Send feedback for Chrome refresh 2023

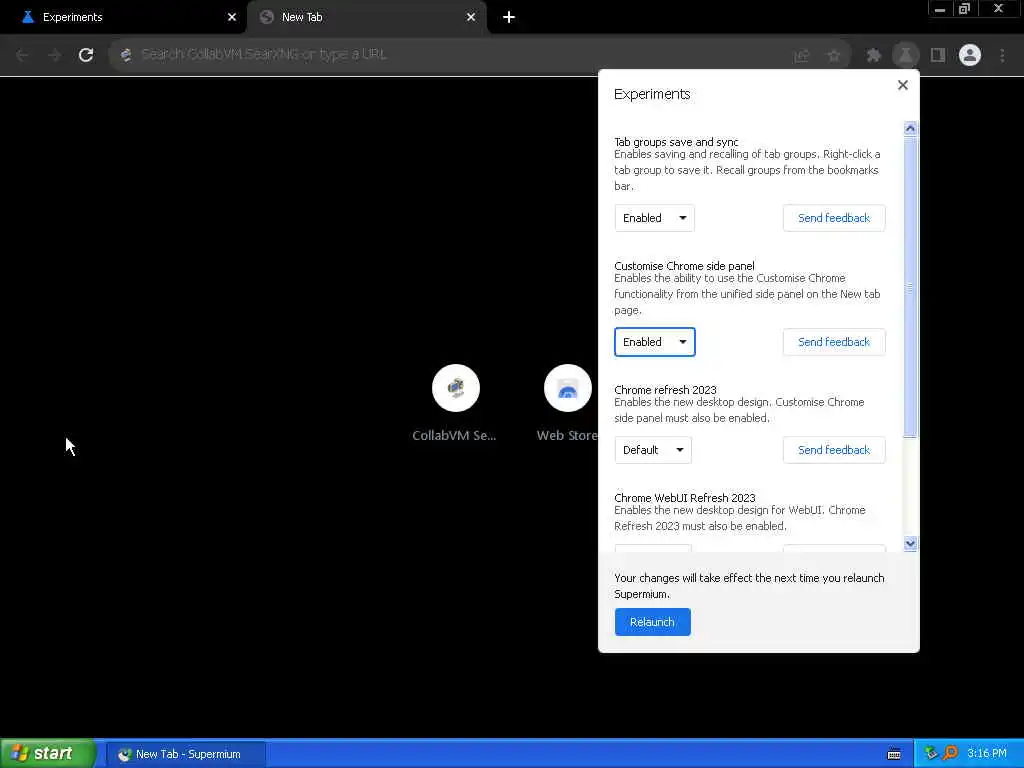tap(834, 450)
